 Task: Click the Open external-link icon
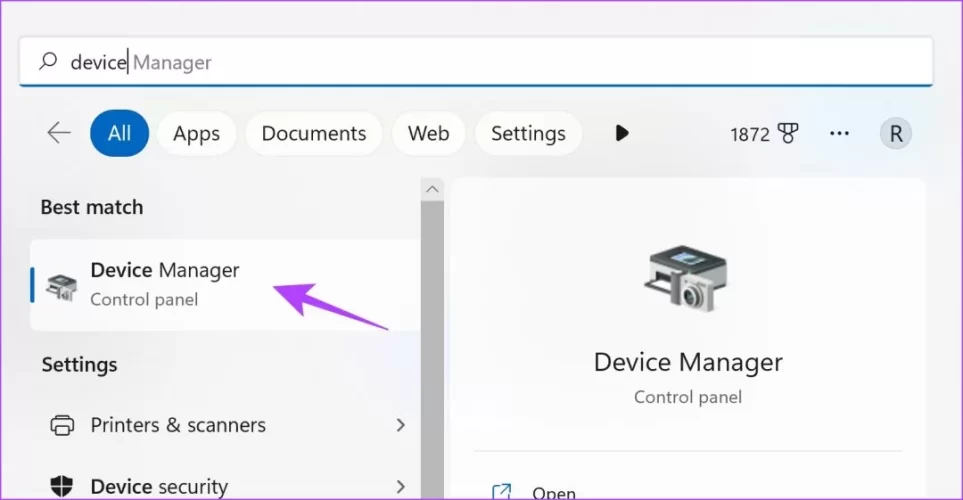click(502, 492)
